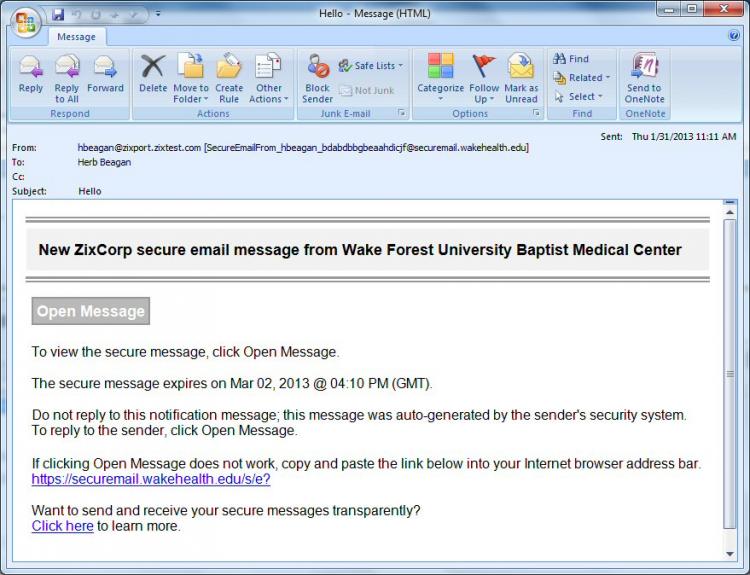Open Quick Access Toolbar customize arrow
The image size is (750, 575).
tap(158, 14)
